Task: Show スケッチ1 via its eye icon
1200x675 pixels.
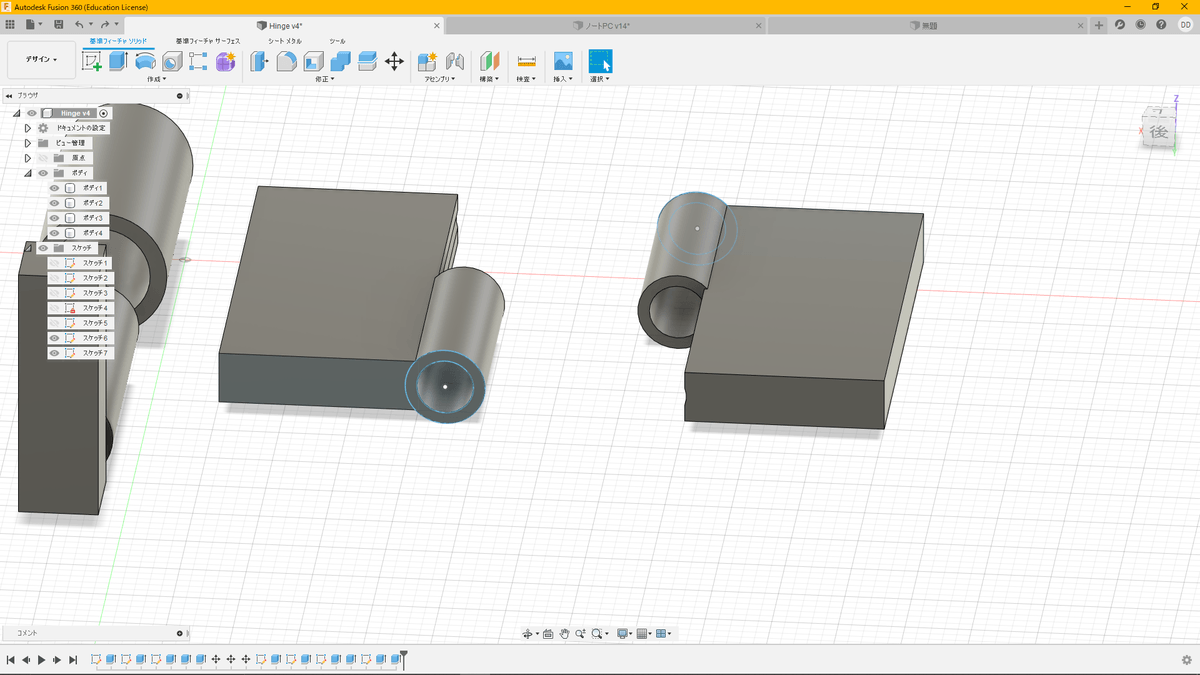Action: click(x=55, y=263)
